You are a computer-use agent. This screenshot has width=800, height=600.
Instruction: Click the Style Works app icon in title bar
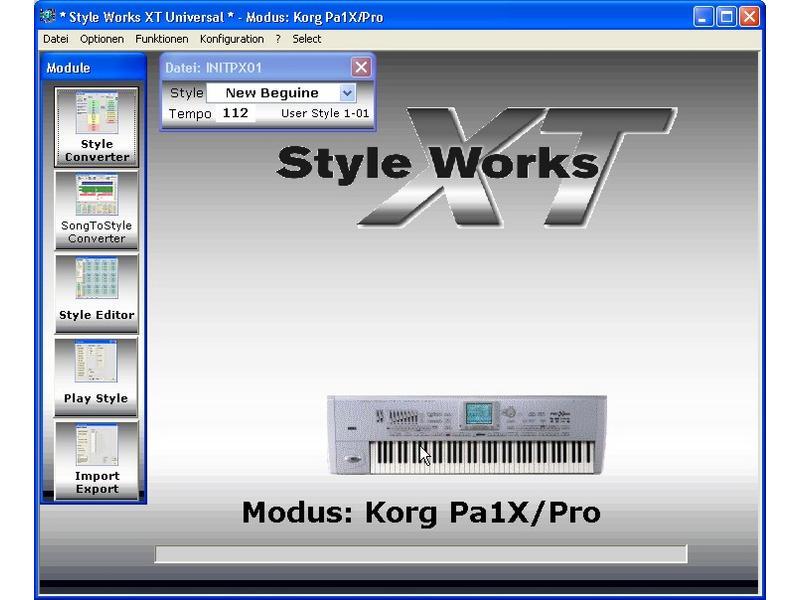point(48,17)
